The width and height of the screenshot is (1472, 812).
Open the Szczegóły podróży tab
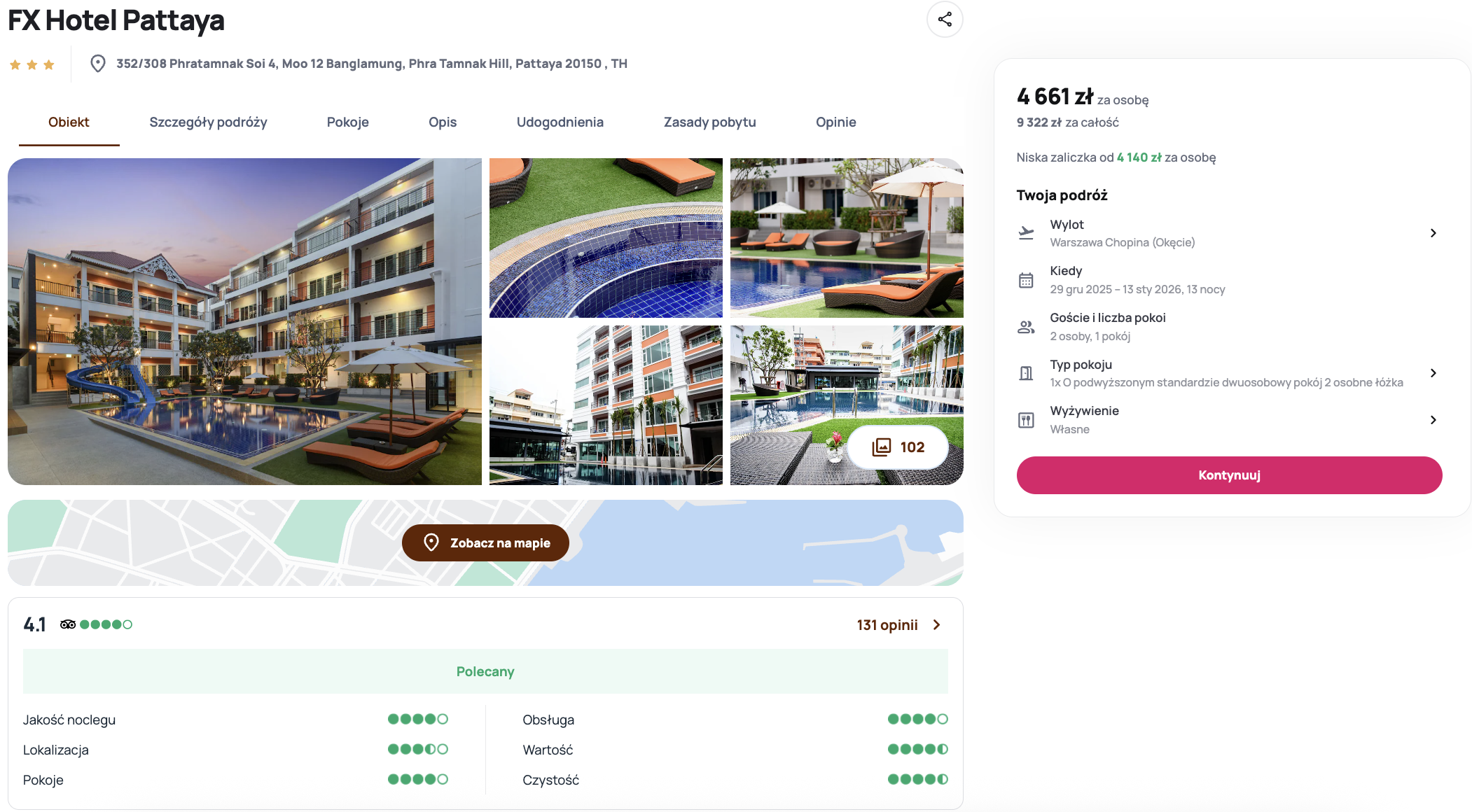click(x=208, y=122)
